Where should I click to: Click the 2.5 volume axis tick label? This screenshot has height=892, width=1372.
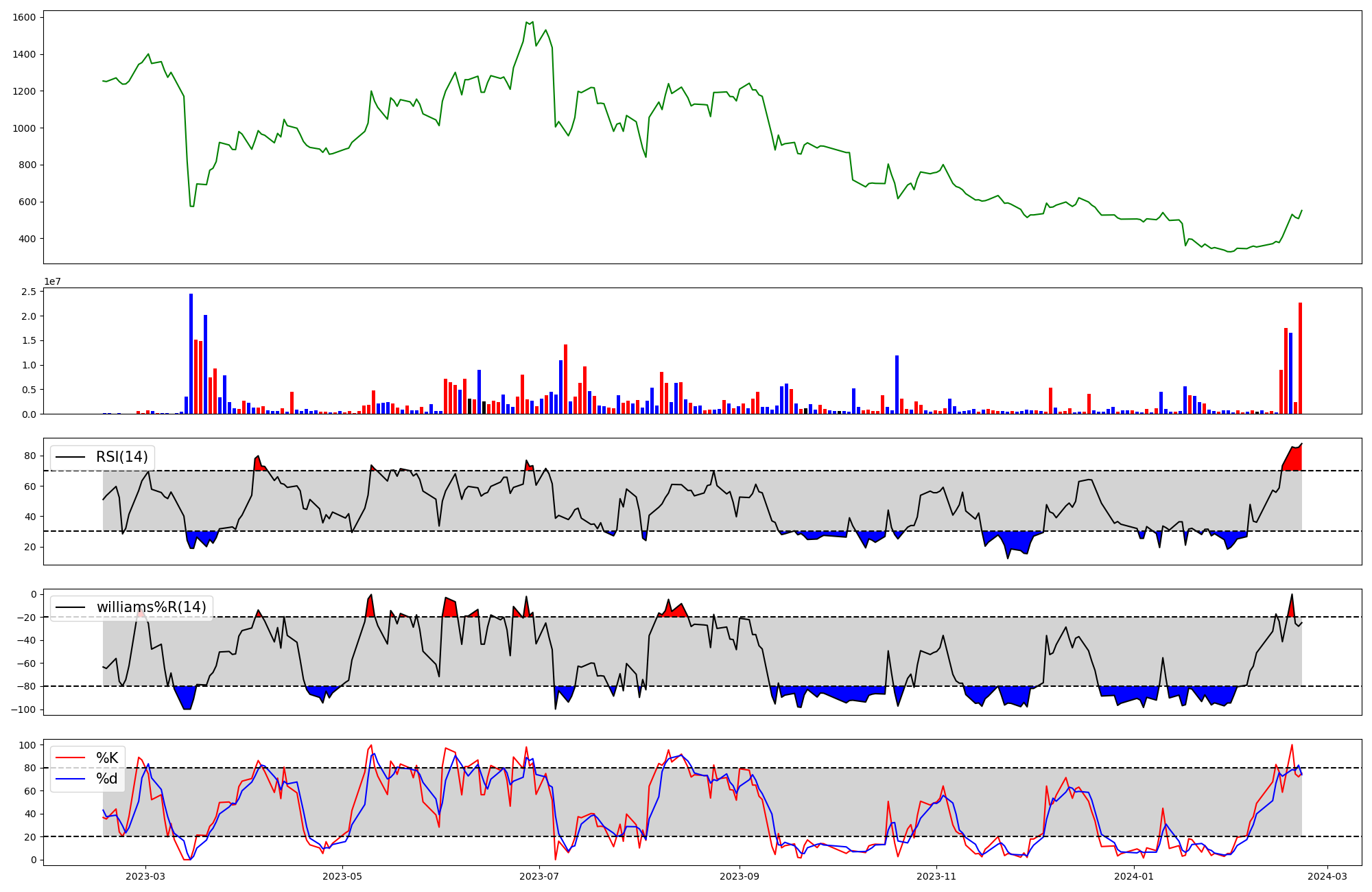(29, 292)
